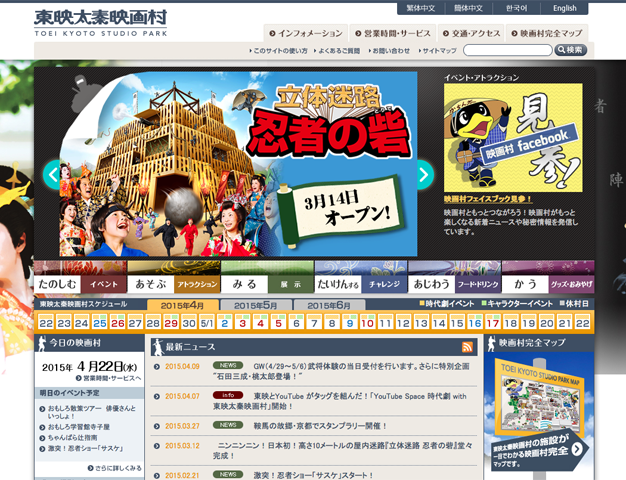This screenshot has width=626, height=480.
Task: Select date 17 in schedule calendar
Action: point(493,322)
